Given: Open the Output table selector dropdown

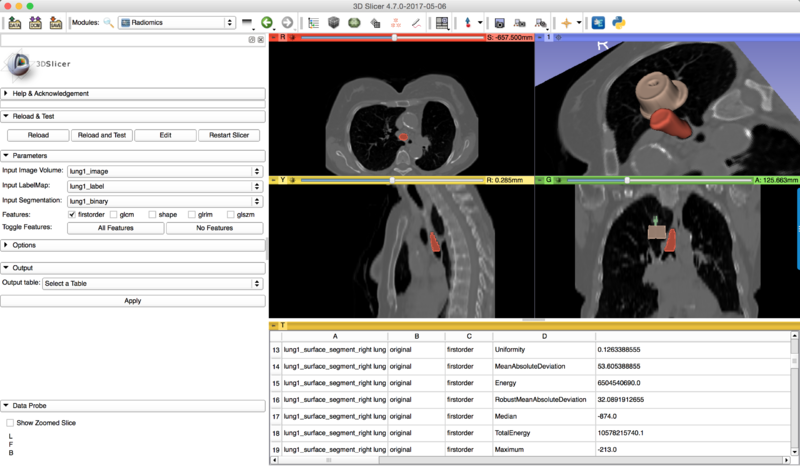Looking at the screenshot, I should coord(164,283).
